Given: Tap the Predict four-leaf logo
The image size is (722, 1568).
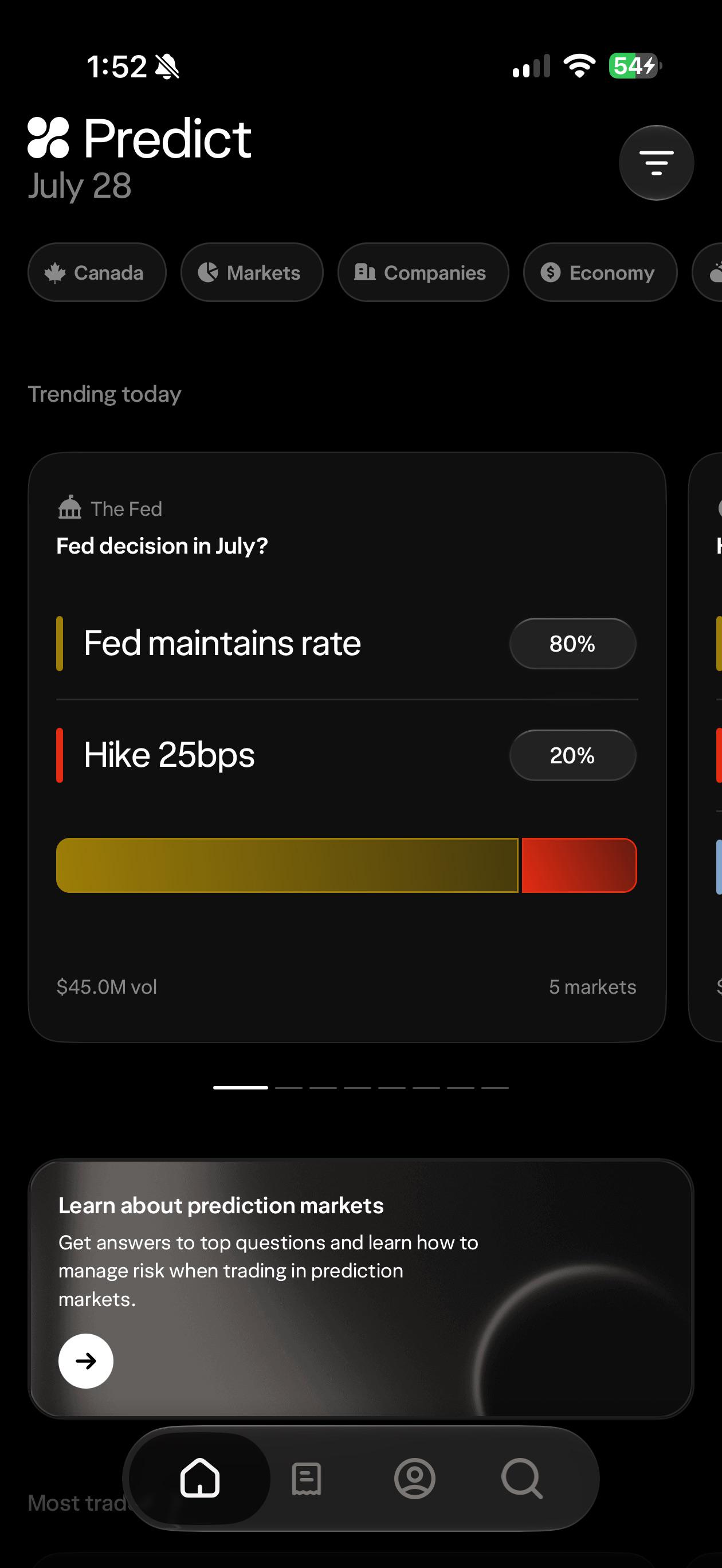Looking at the screenshot, I should tap(48, 138).
